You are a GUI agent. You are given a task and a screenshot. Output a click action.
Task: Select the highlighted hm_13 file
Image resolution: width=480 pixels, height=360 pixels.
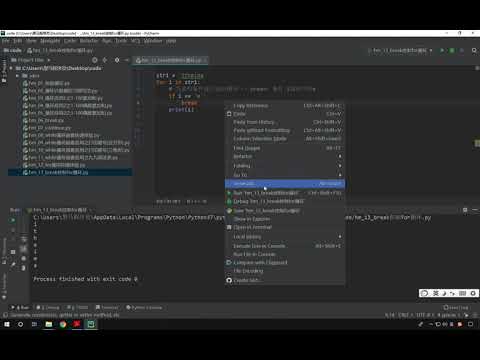pyautogui.click(x=55, y=173)
